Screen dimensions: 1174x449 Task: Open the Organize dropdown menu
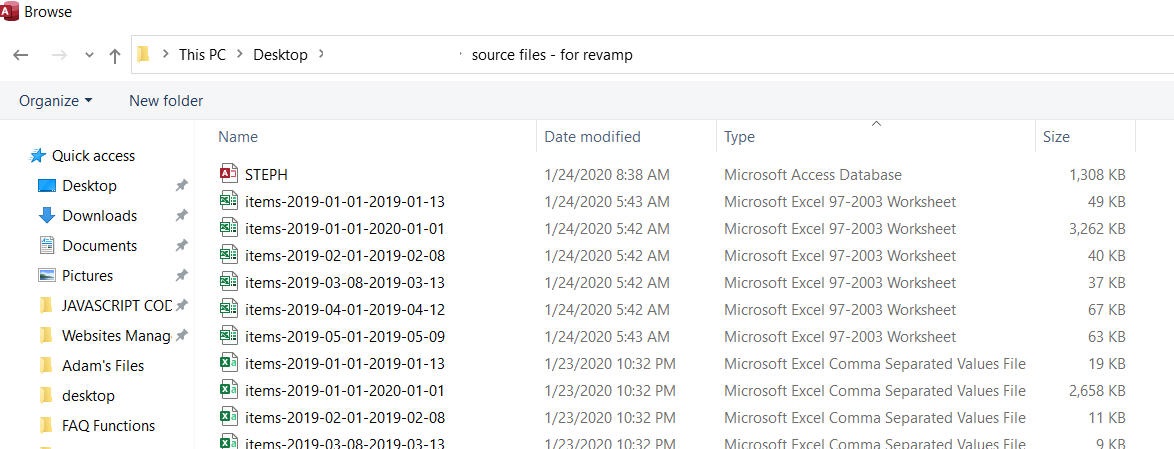[55, 100]
